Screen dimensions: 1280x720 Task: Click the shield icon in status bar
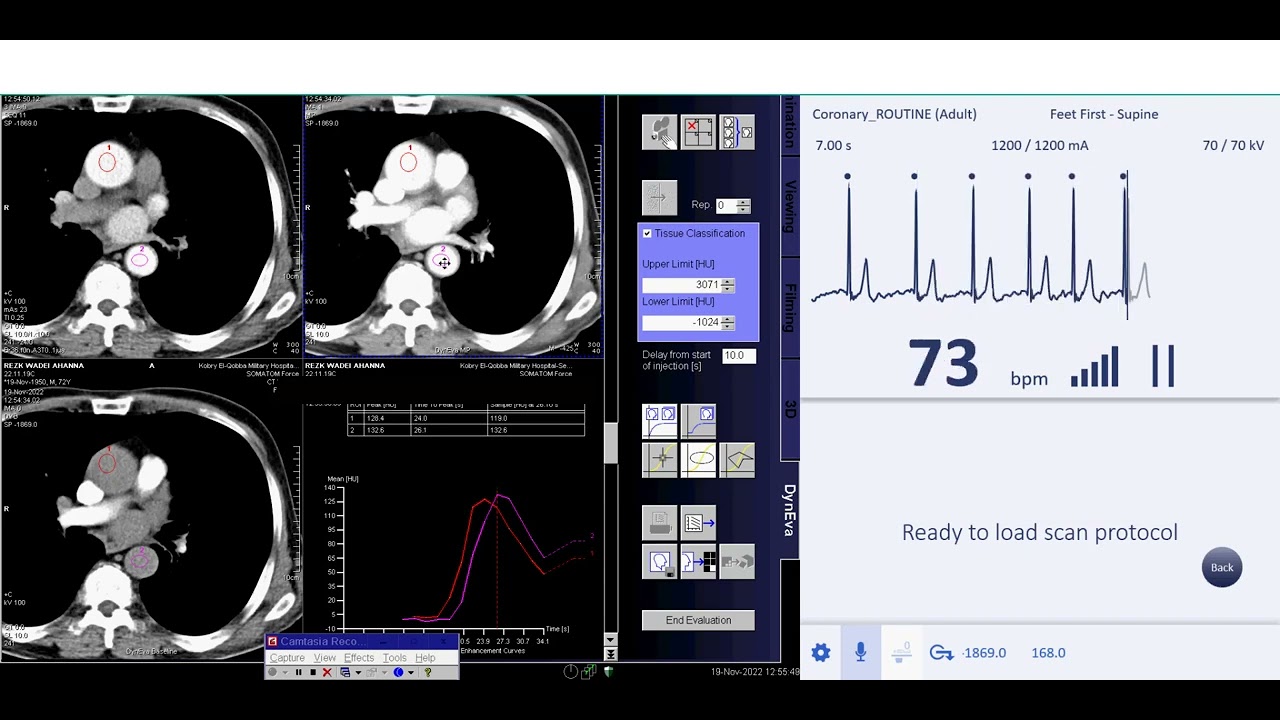tap(607, 671)
